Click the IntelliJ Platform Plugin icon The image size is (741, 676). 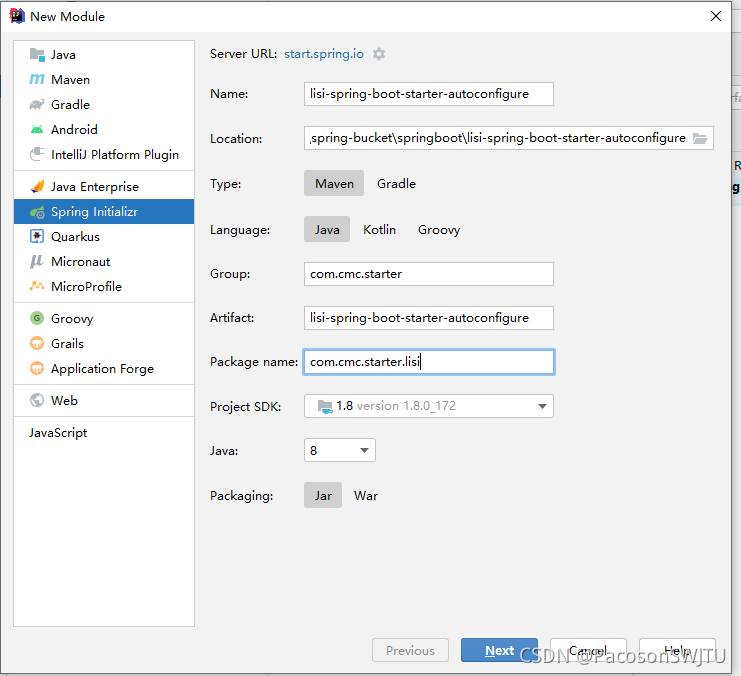point(37,154)
